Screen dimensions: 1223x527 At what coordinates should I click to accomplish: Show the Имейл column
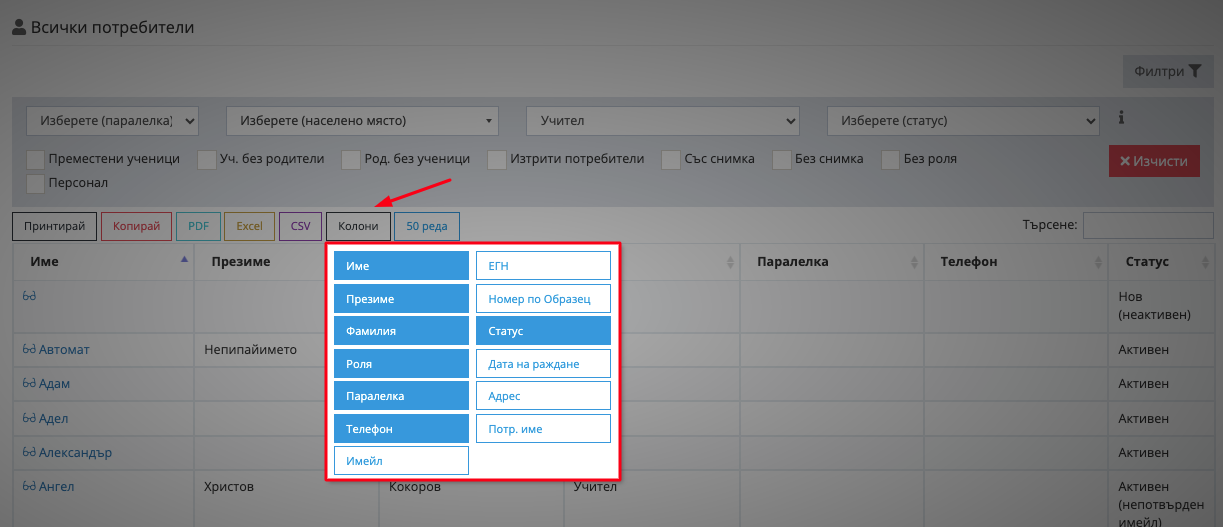(401, 460)
